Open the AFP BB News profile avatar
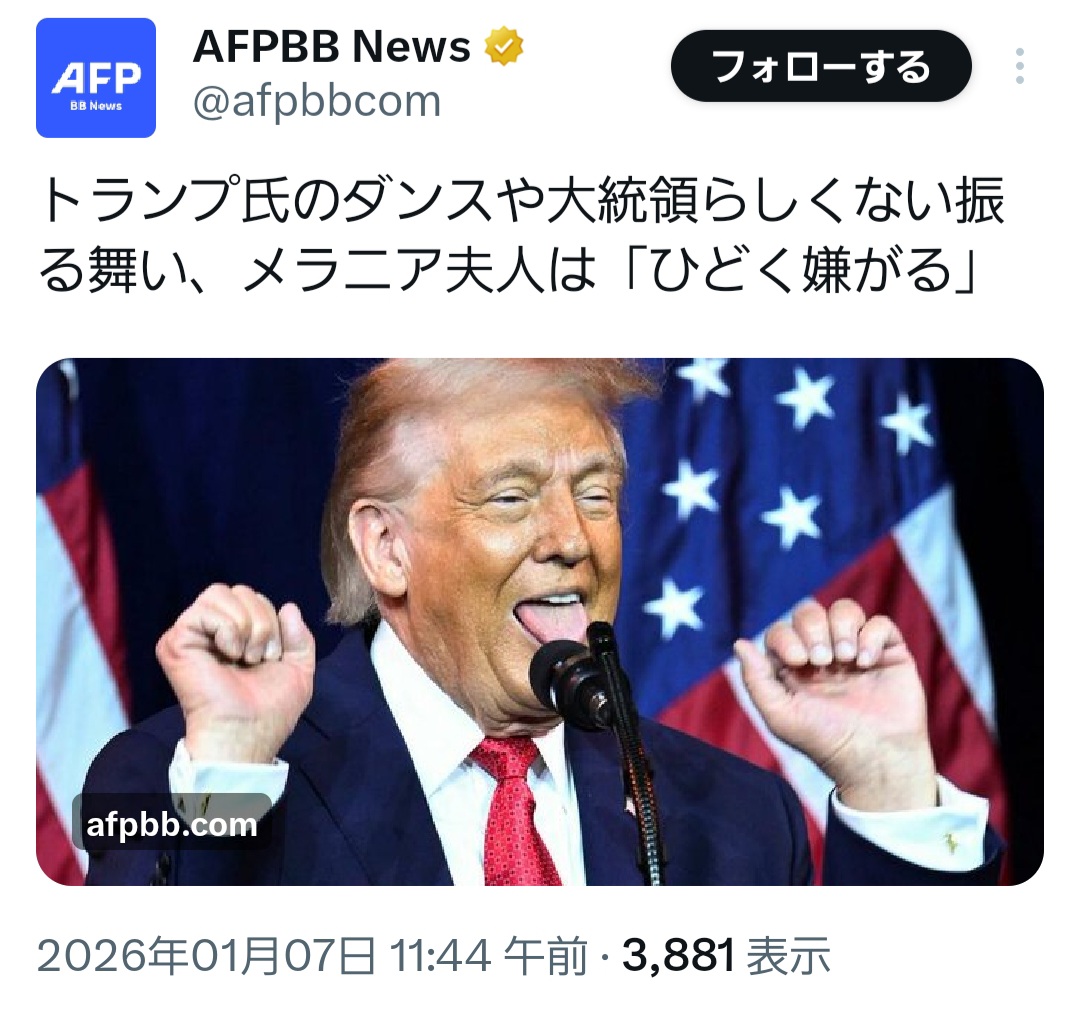The width and height of the screenshot is (1080, 1012). click(x=96, y=78)
